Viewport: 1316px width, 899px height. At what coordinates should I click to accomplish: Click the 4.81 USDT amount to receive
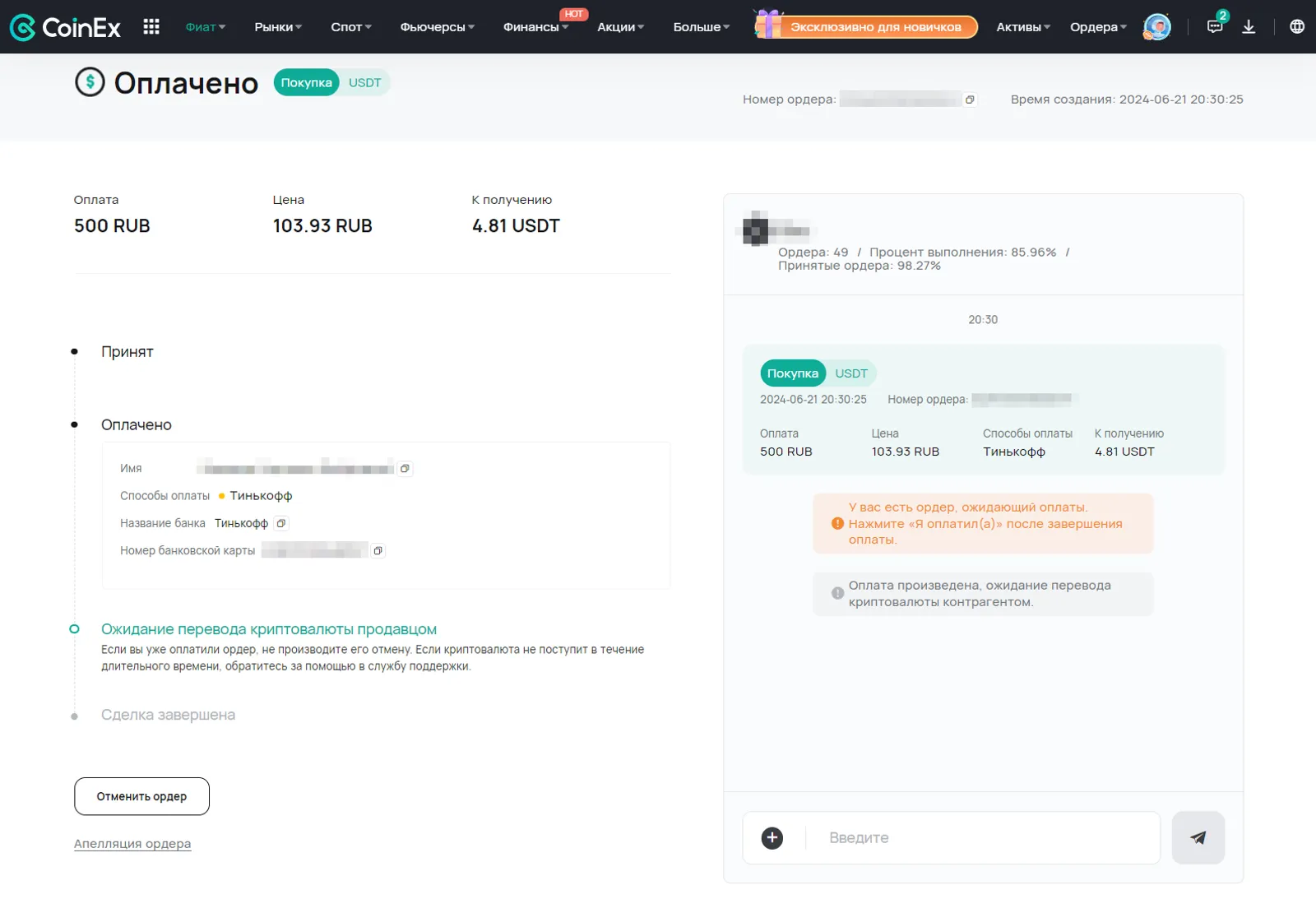click(x=516, y=226)
